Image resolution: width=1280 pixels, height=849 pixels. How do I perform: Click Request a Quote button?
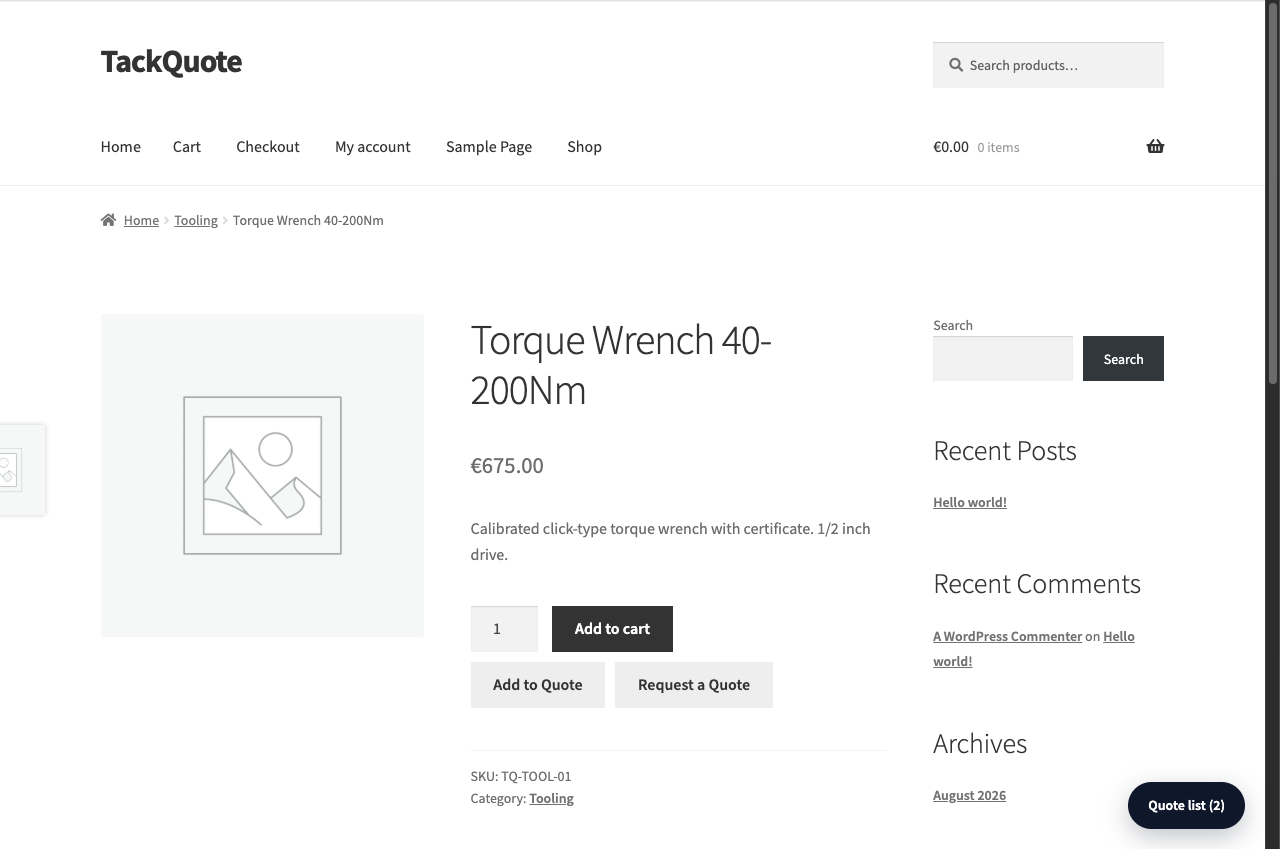click(694, 685)
